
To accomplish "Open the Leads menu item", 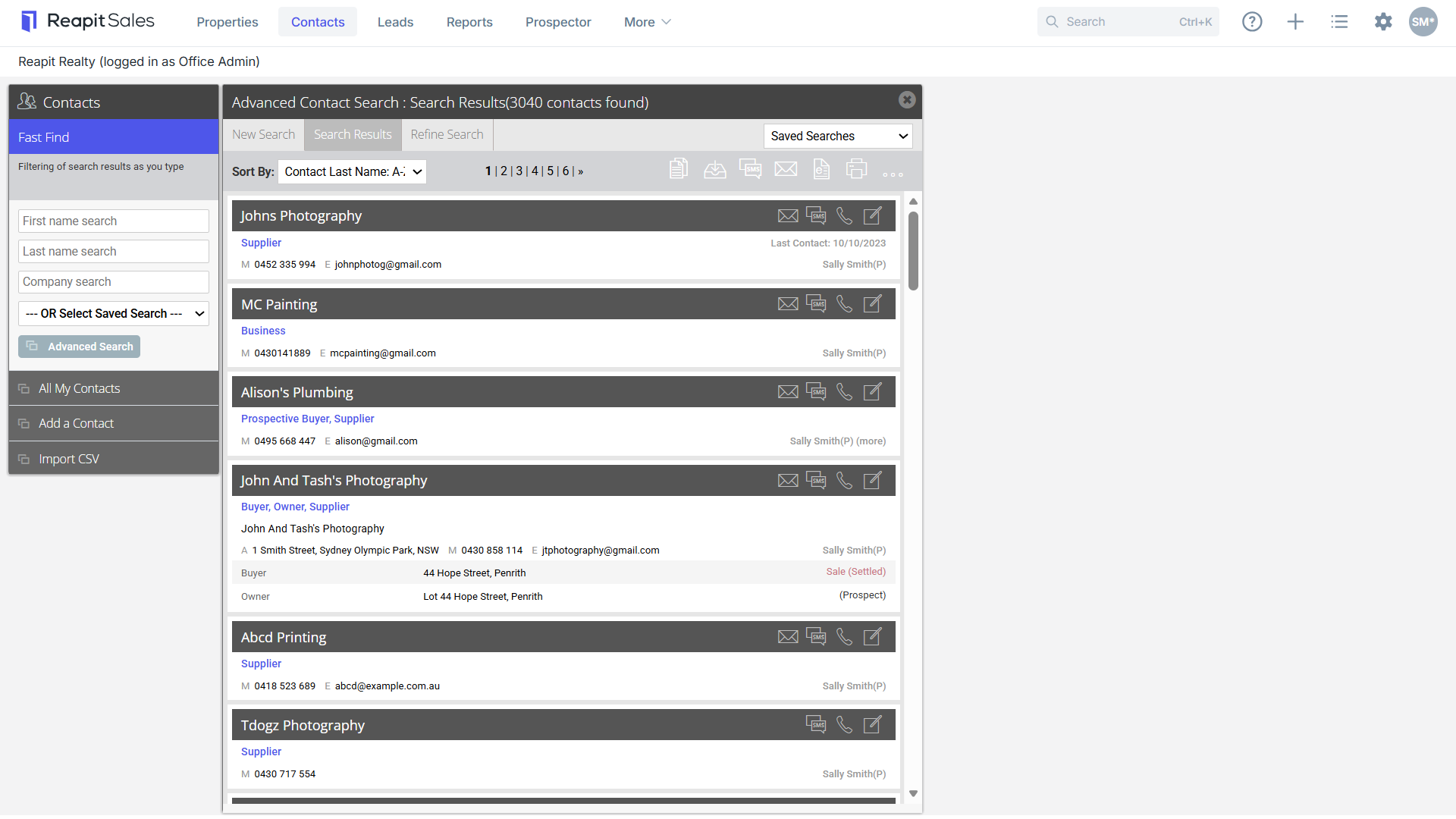I will (x=395, y=22).
